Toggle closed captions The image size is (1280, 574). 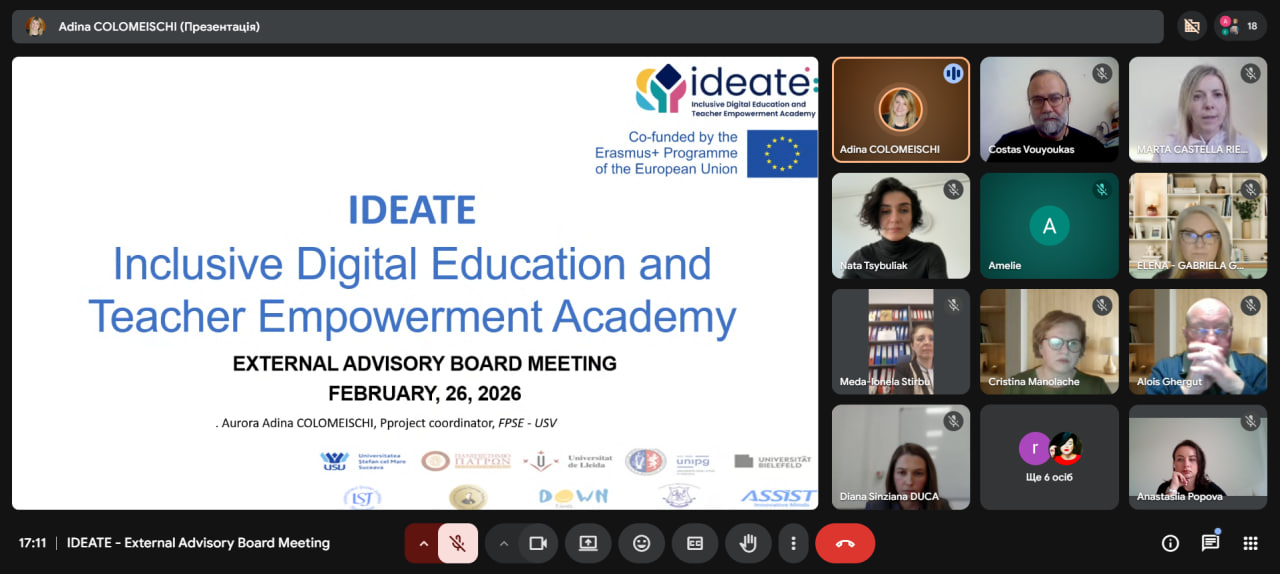coord(694,543)
